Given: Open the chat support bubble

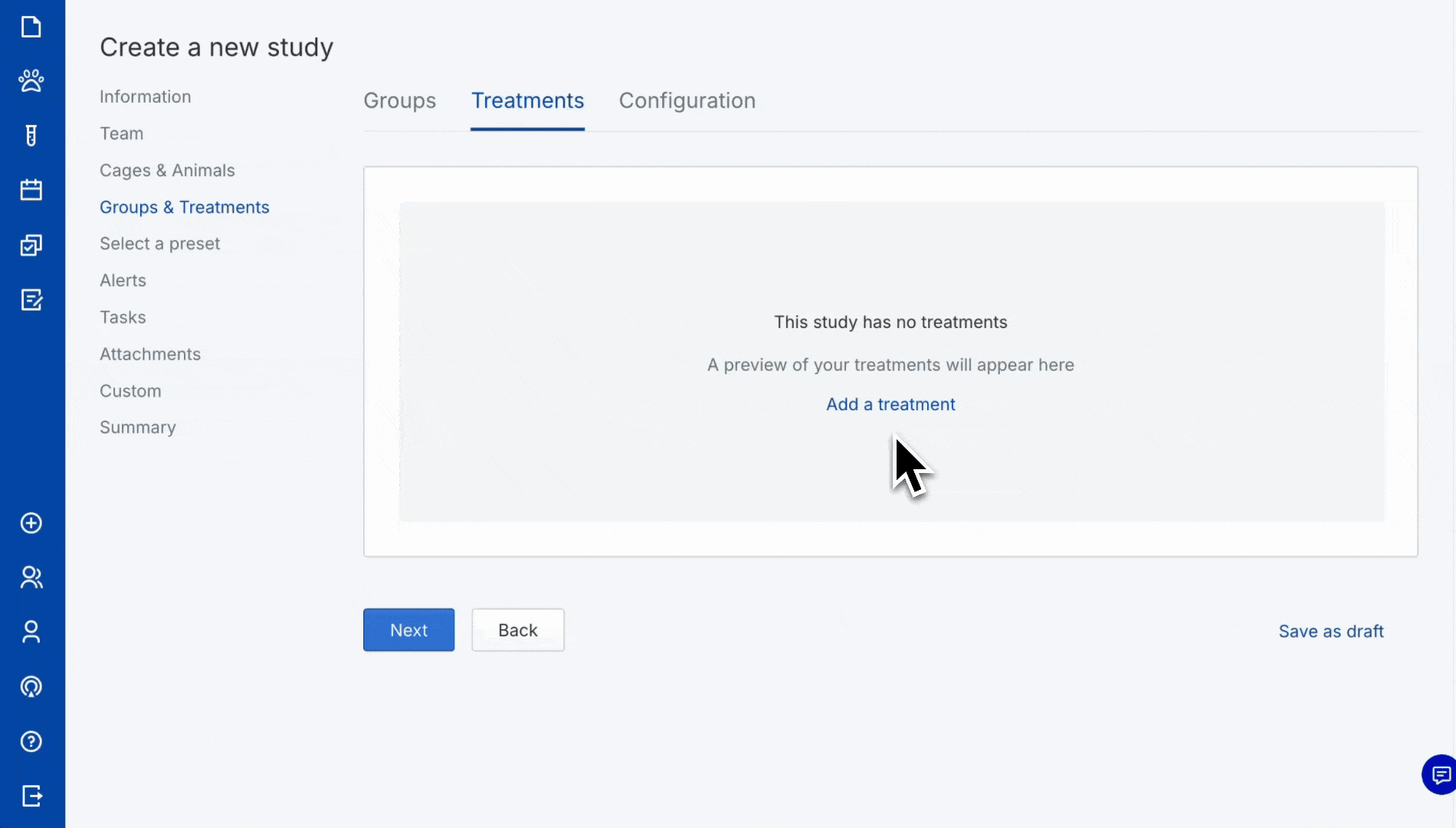Looking at the screenshot, I should pyautogui.click(x=1439, y=774).
